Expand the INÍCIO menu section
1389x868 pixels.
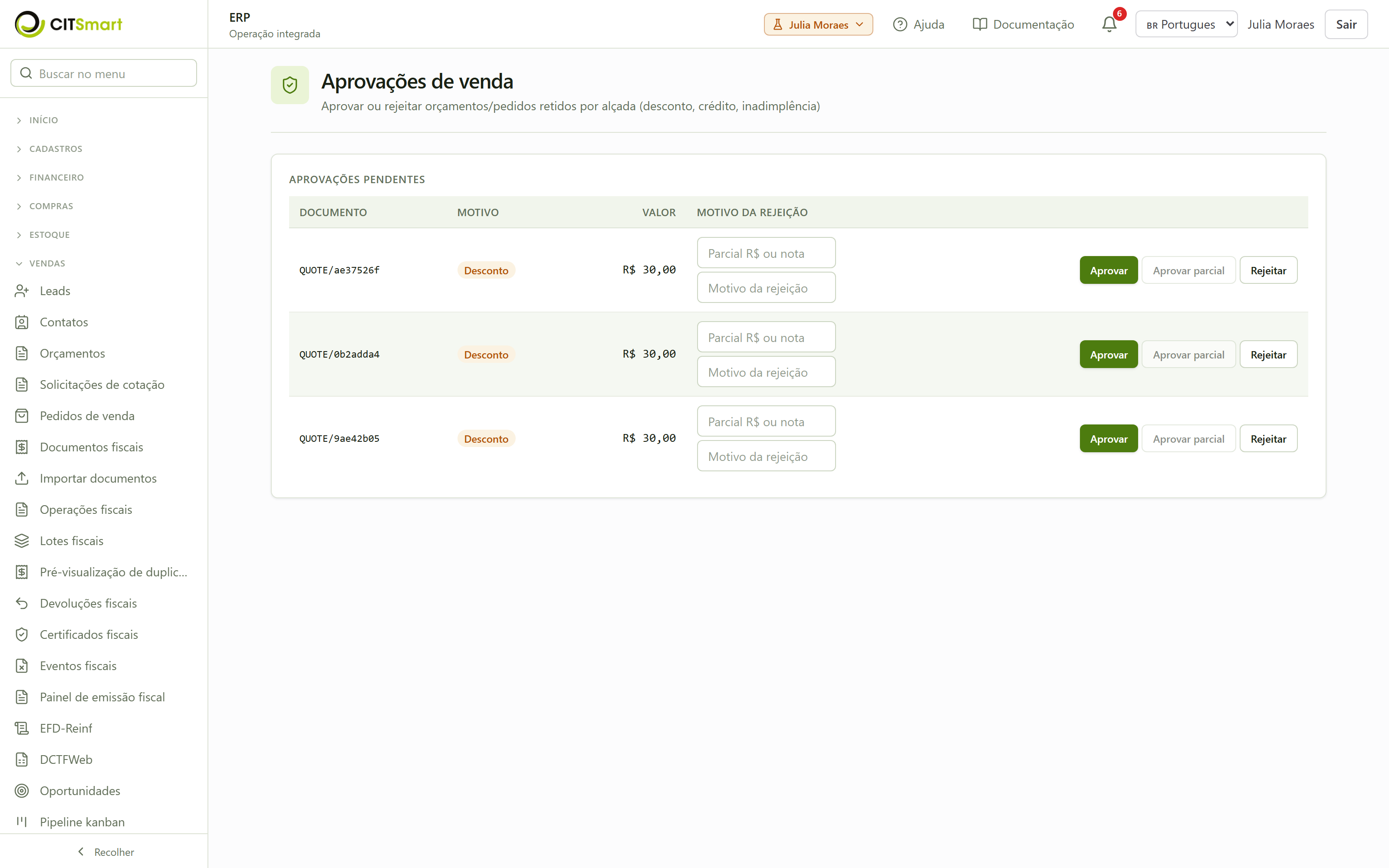coord(43,120)
